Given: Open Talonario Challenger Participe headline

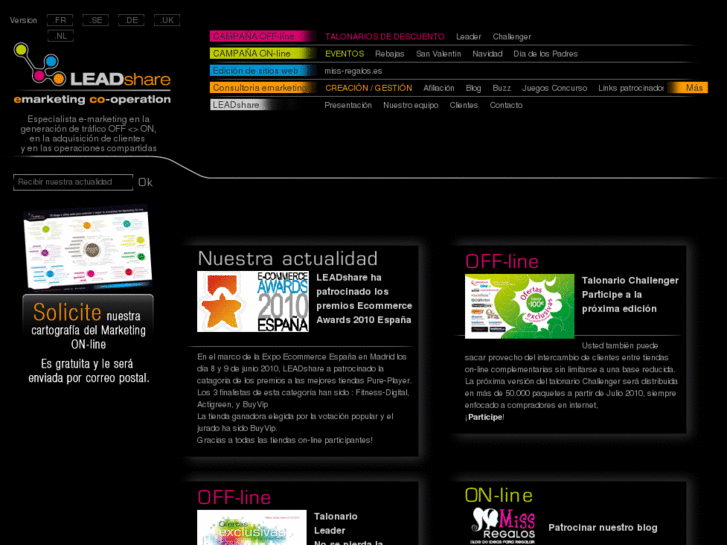Looking at the screenshot, I should 630,295.
